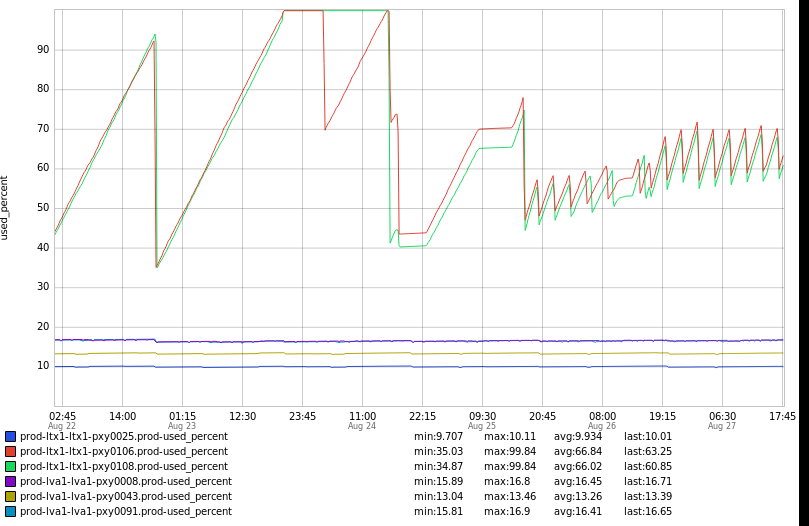Select the prod-lva1-lva1-pxy0043 legend label
This screenshot has height=526, width=809.
(125, 496)
